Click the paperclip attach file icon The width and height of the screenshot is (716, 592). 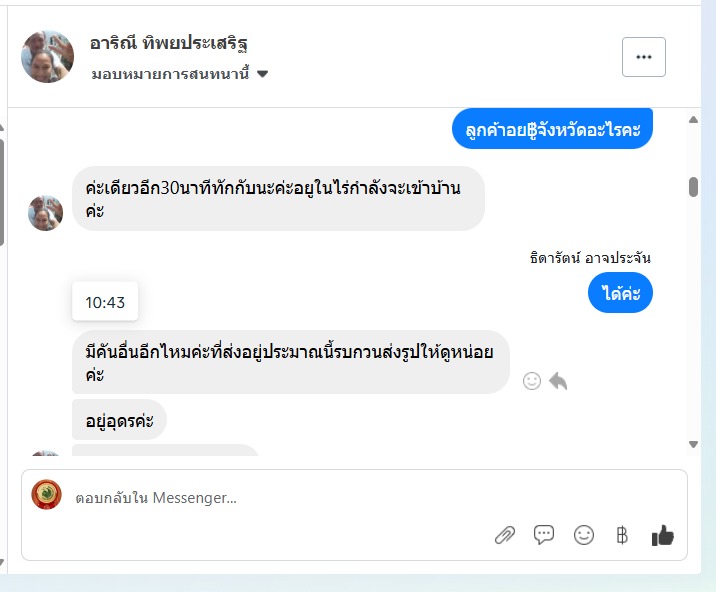pyautogui.click(x=505, y=535)
